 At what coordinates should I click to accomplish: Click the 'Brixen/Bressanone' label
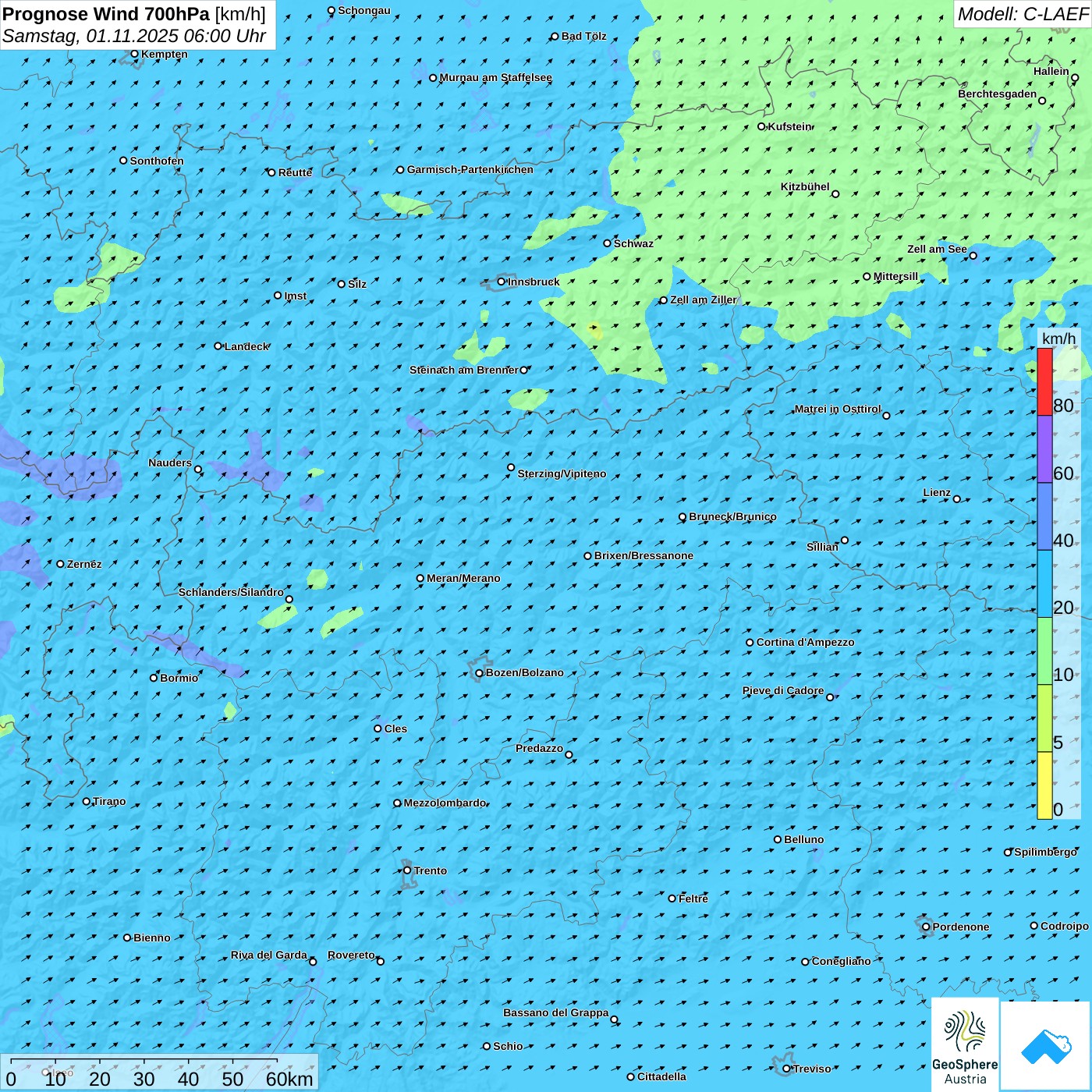643,555
